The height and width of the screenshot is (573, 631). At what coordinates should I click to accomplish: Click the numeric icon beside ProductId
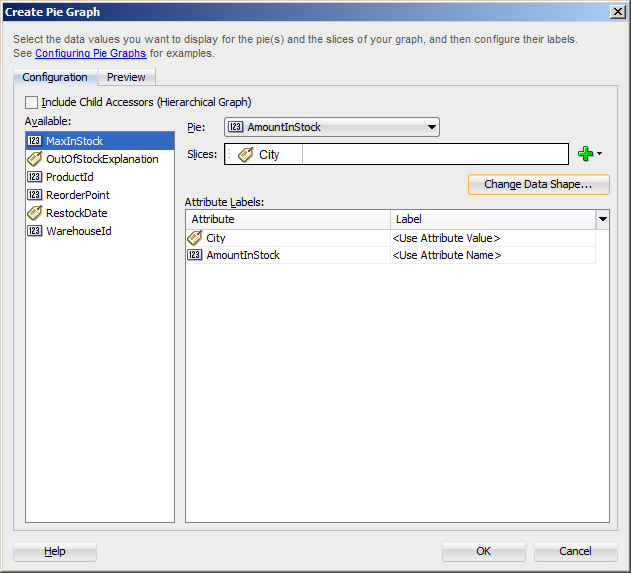click(x=34, y=177)
